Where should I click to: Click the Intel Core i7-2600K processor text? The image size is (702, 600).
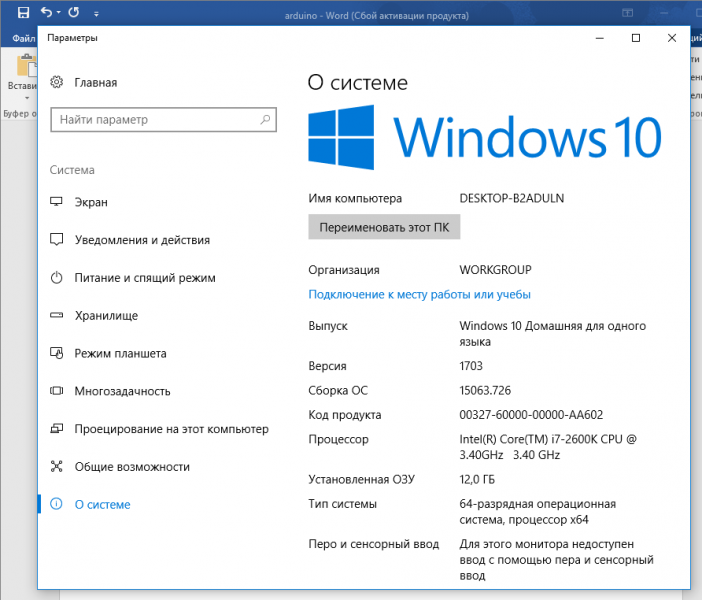(548, 447)
